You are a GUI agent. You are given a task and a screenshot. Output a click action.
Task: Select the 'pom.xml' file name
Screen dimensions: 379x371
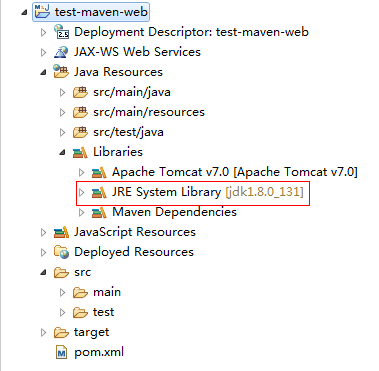[x=99, y=352]
